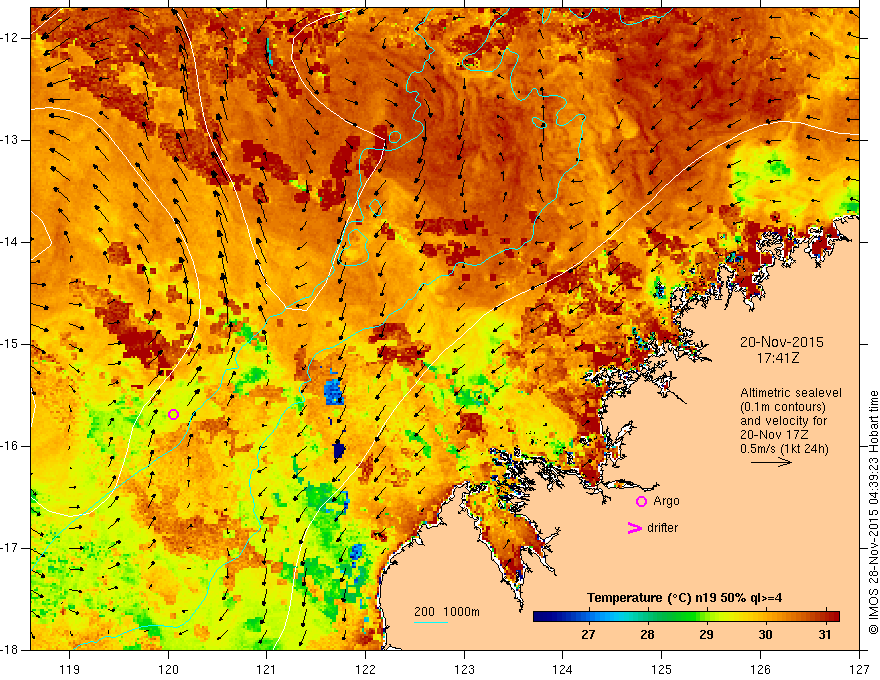The height and width of the screenshot is (680, 880).
Task: Click the latitude label -15
Action: pos(10,344)
